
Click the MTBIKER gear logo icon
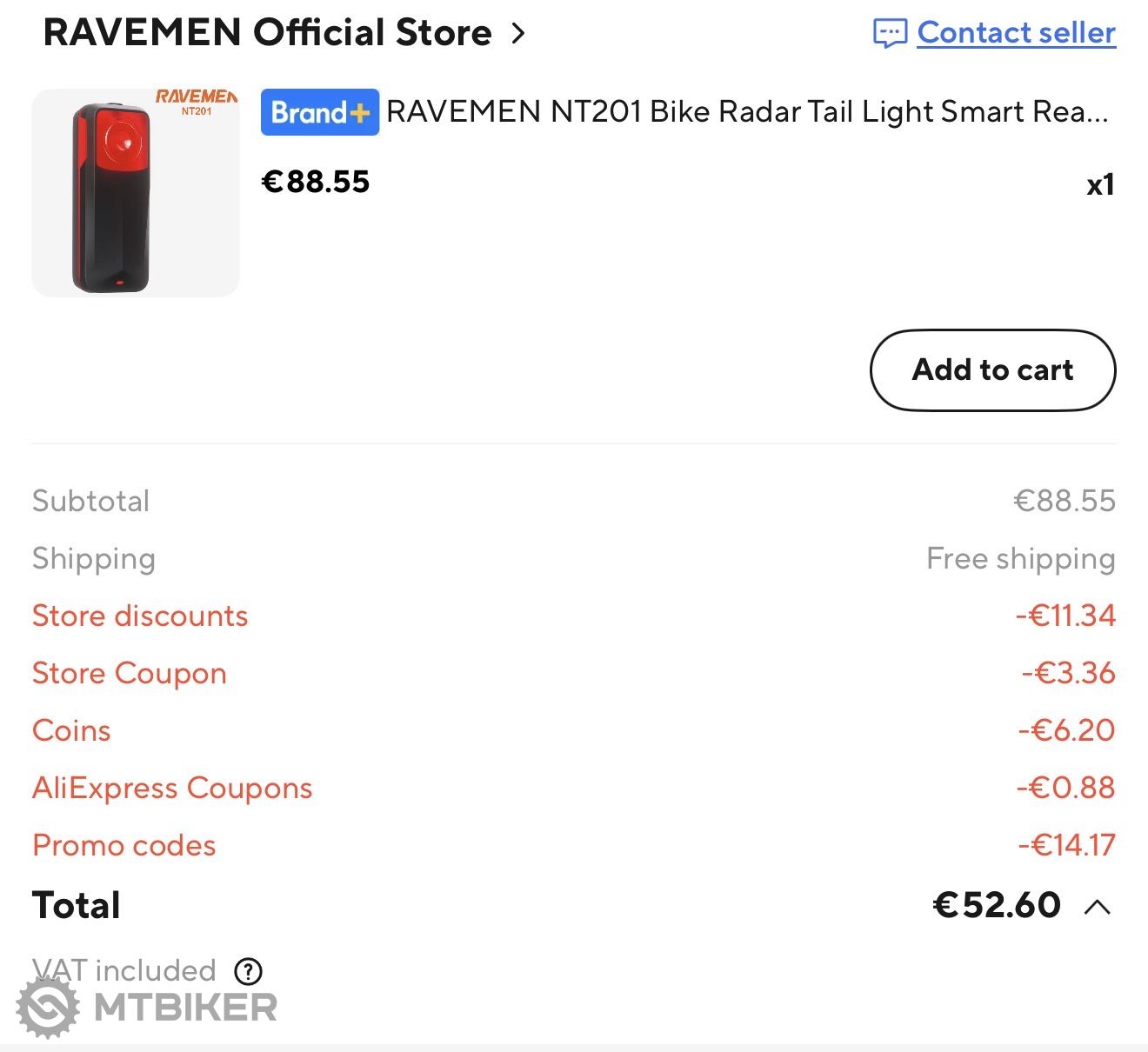48,1008
